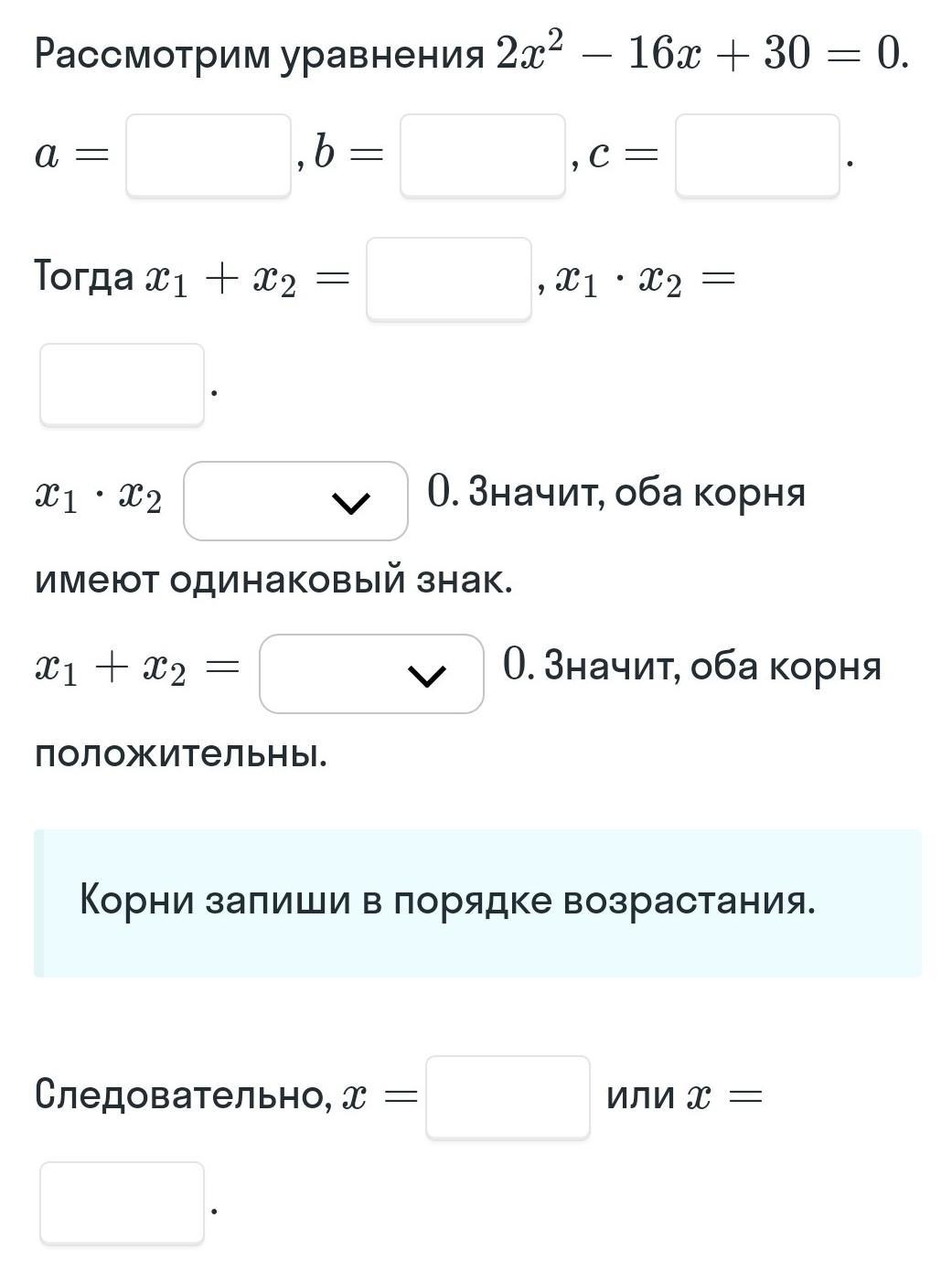Click the word 'положительны'
Viewport: 952px width, 1271px height.
(180, 754)
